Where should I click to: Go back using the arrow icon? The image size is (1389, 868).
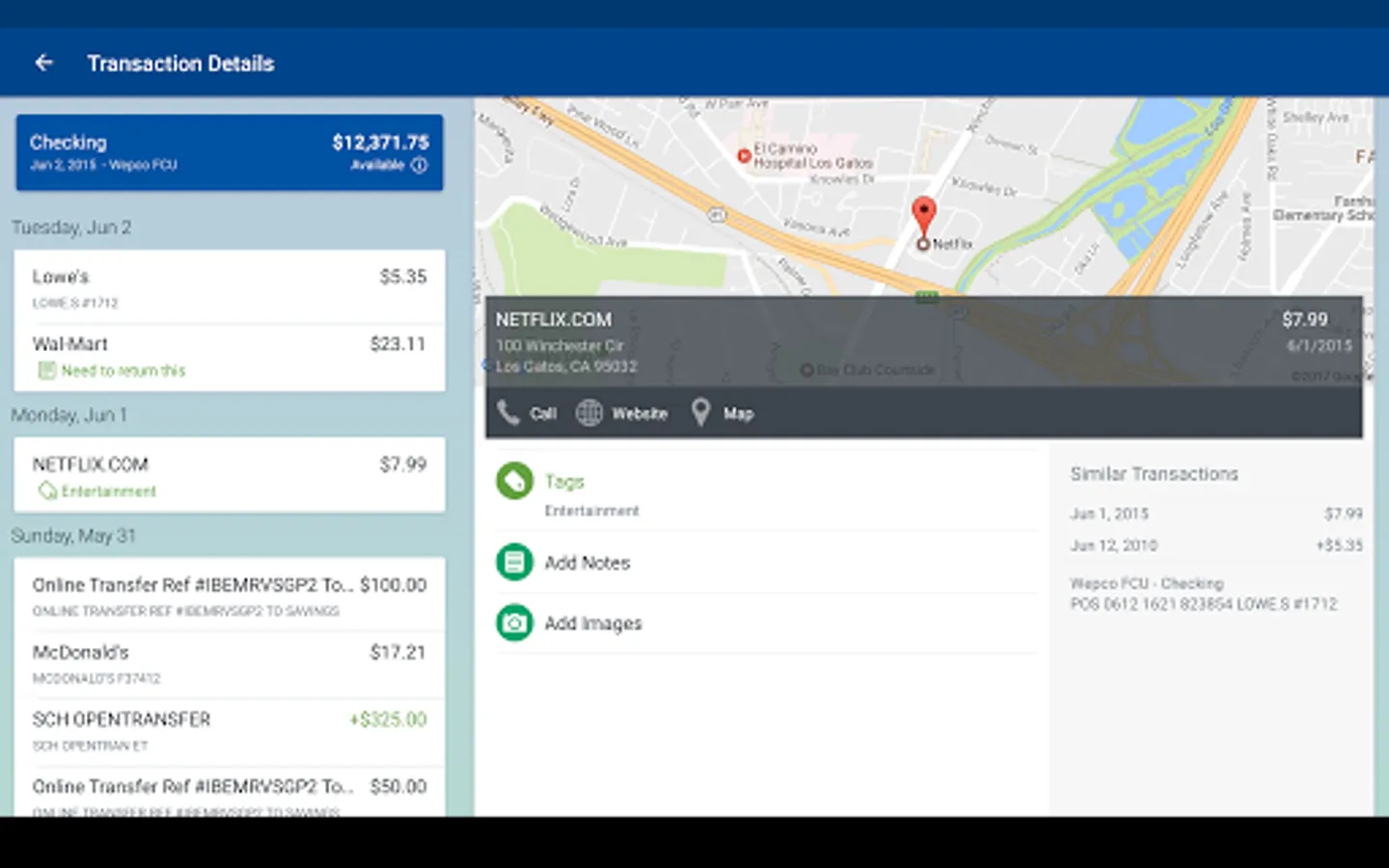[43, 63]
